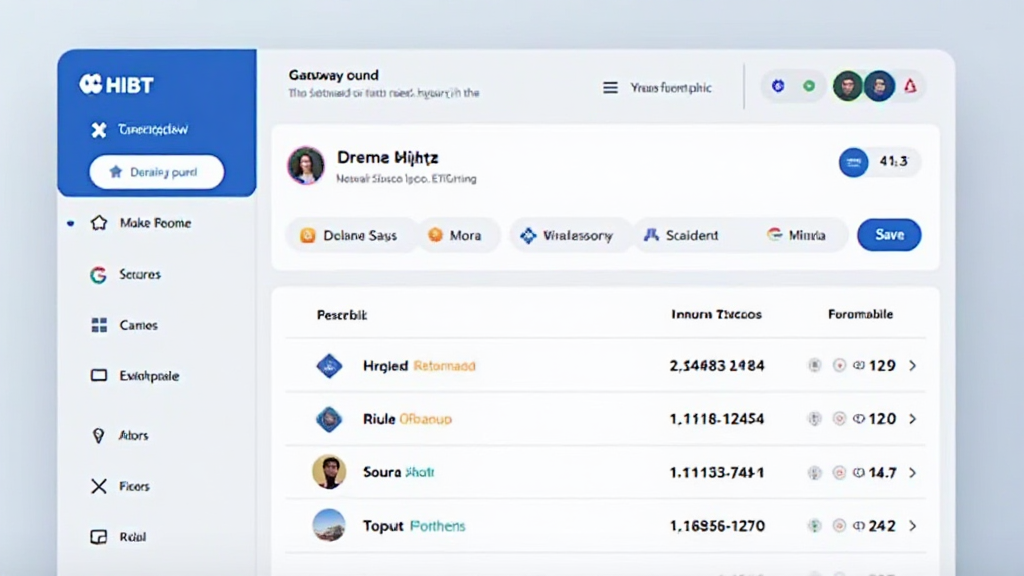Viewport: 1024px width, 576px height.
Task: Expand the Toput Forthens row chevron
Action: [x=912, y=525]
